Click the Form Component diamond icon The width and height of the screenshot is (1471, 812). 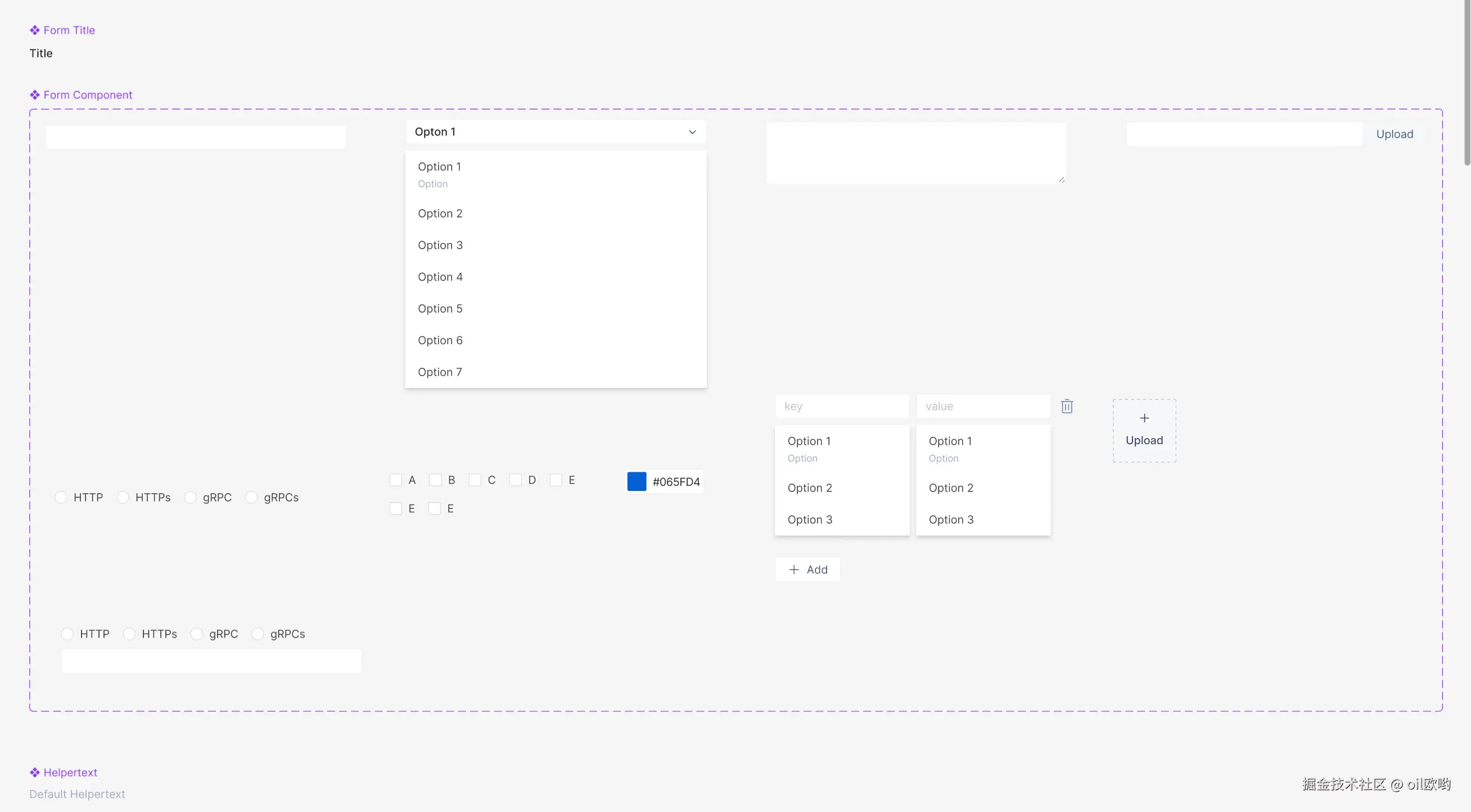tap(35, 95)
